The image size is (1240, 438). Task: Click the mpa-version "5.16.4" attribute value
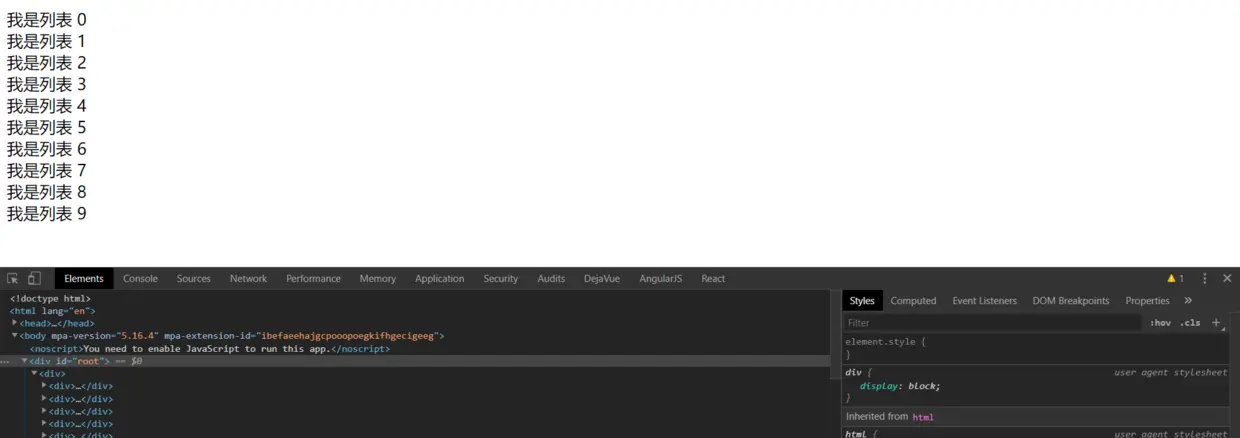pos(138,336)
